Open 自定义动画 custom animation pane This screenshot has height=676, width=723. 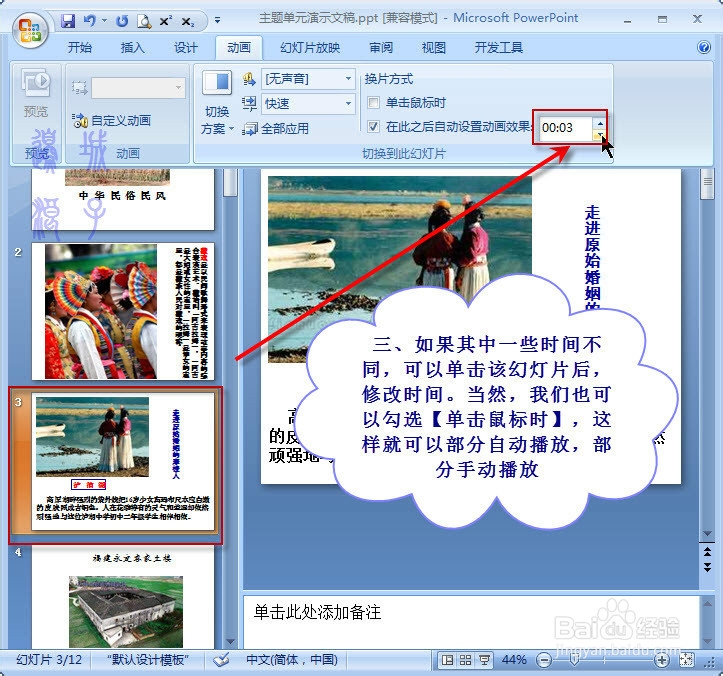[112, 120]
